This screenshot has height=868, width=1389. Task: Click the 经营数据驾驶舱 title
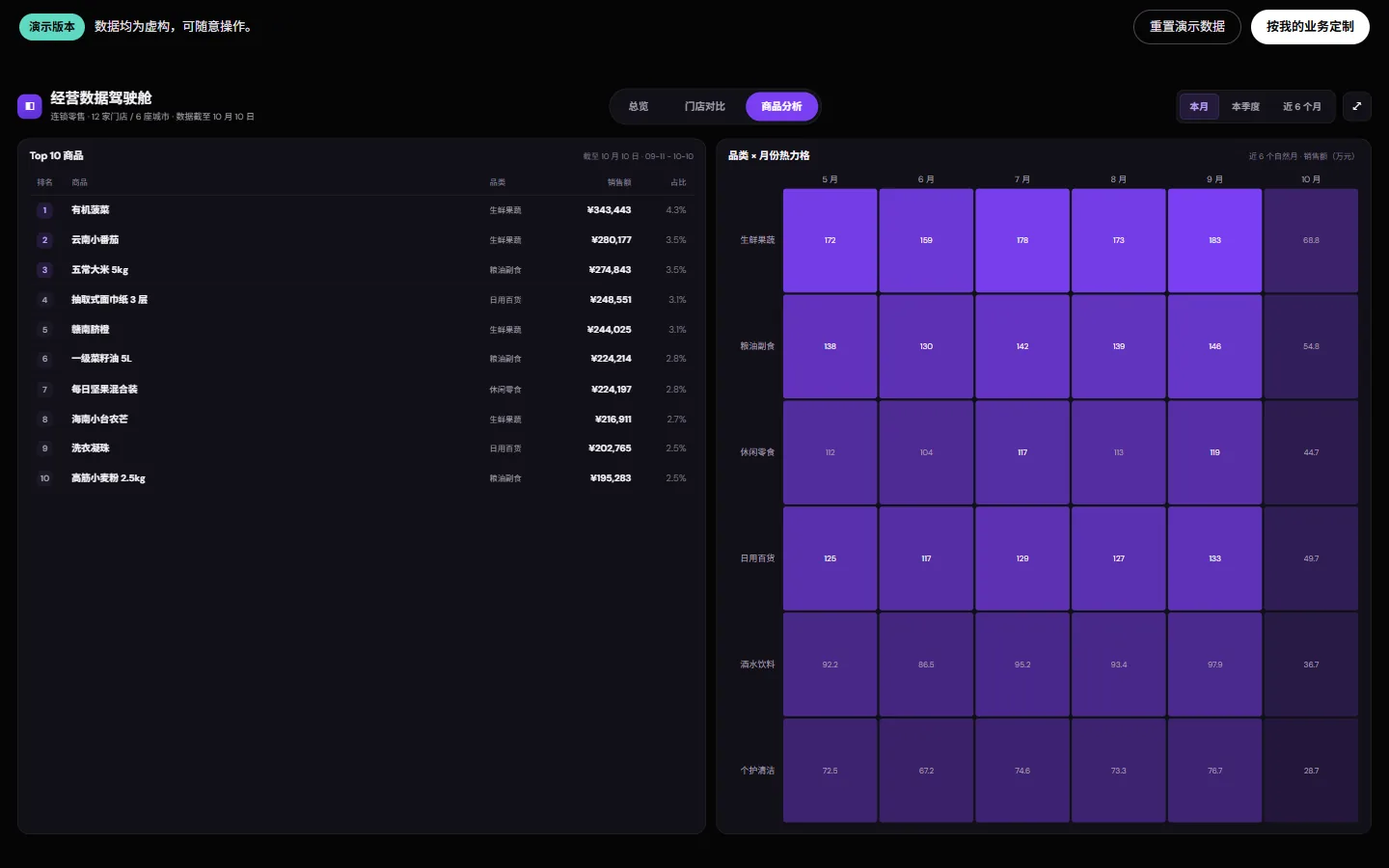pos(101,97)
